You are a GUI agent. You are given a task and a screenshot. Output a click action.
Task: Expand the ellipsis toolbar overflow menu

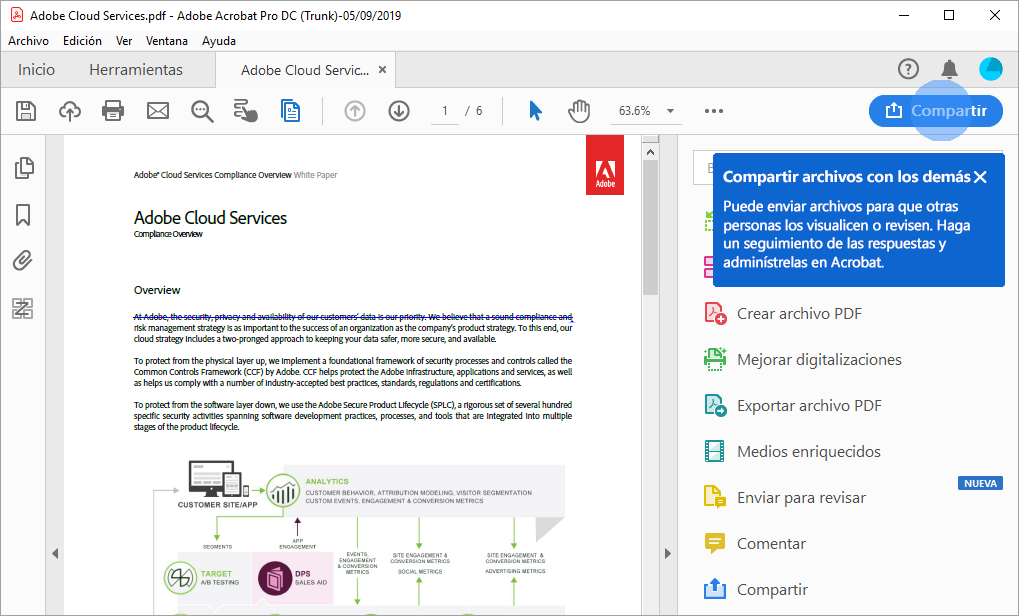713,111
